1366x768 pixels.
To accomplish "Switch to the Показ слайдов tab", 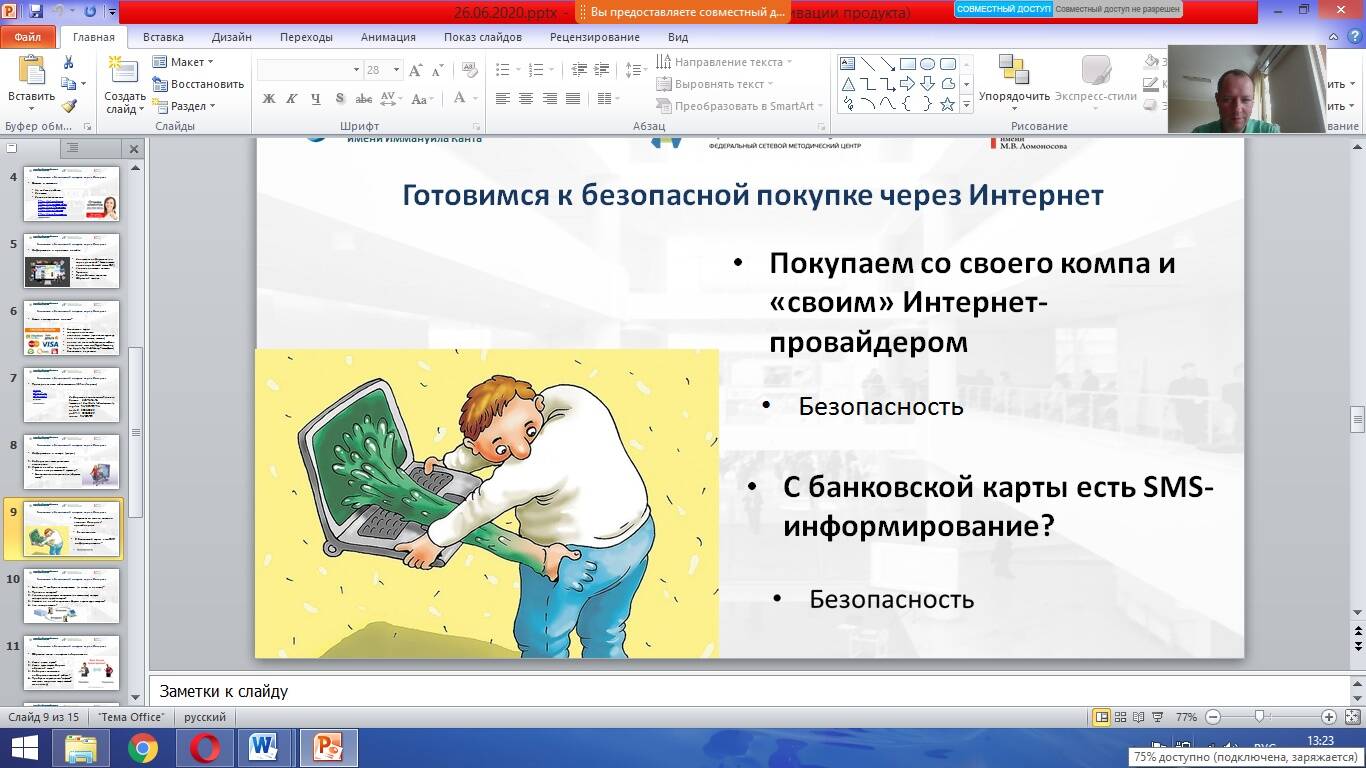I will [483, 37].
